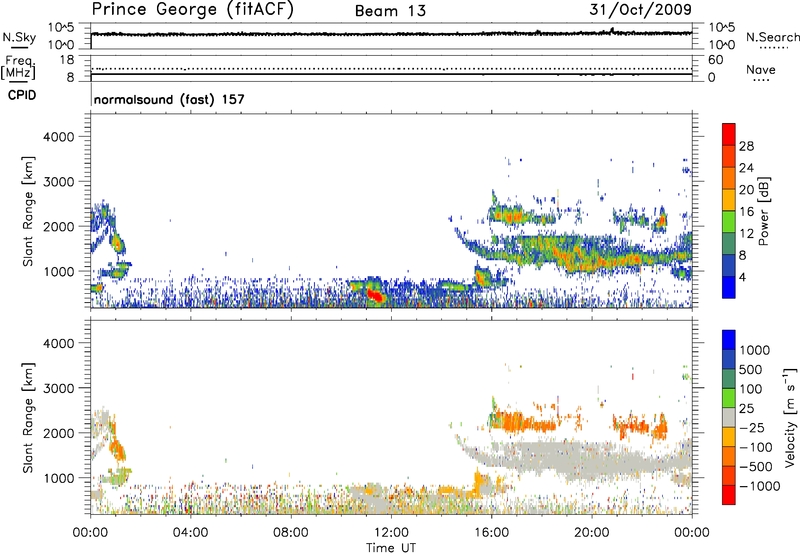Click the Power panel 'Slant Range [km]' label
This screenshot has width=800, height=554.
point(28,211)
